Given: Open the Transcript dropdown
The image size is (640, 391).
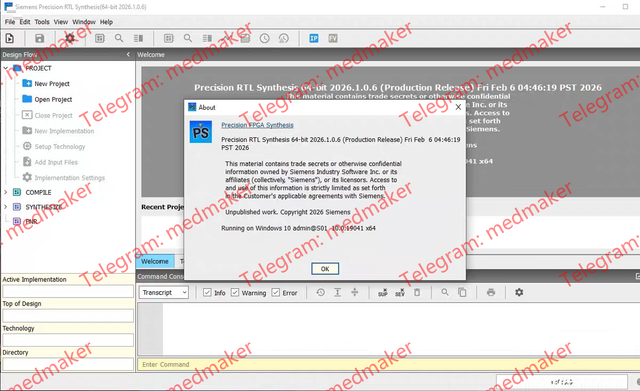Looking at the screenshot, I should pos(164,293).
